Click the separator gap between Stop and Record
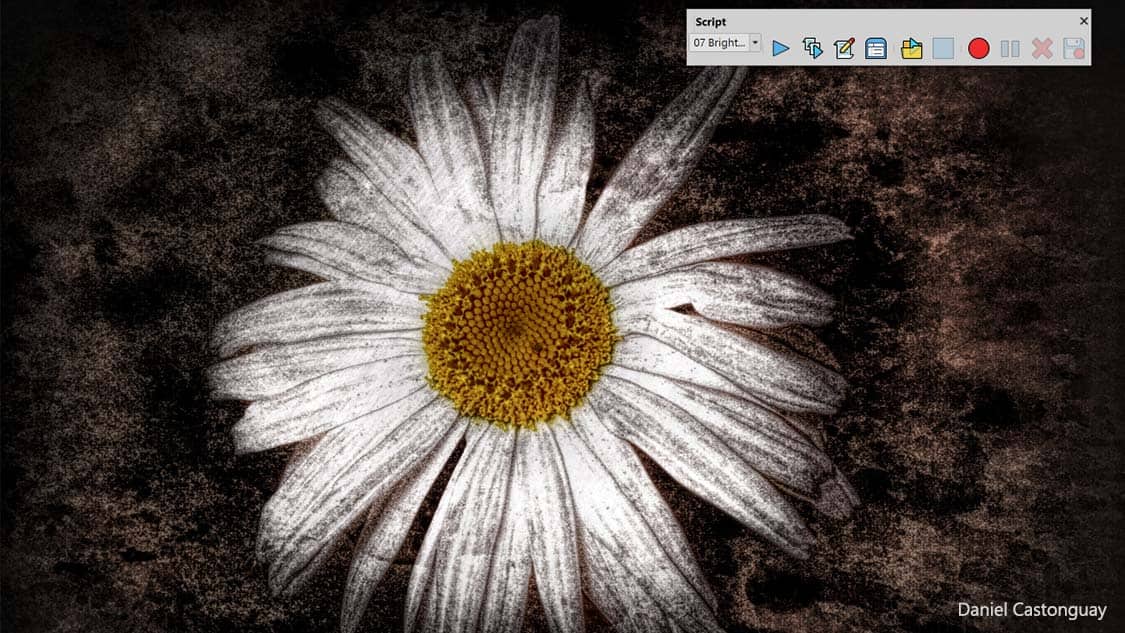Screen dimensions: 1125x633 pos(961,48)
